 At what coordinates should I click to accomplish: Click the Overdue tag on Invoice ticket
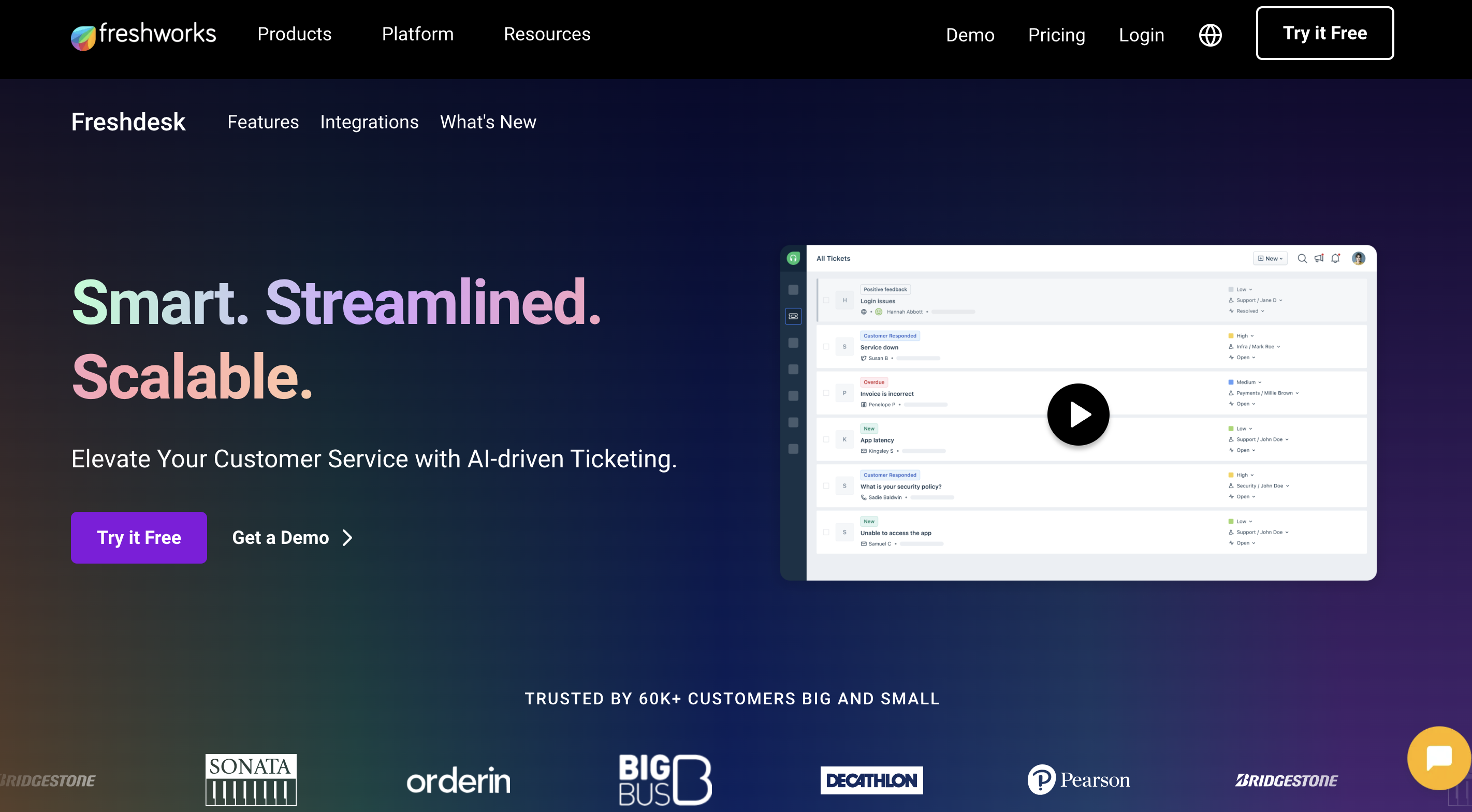click(873, 382)
